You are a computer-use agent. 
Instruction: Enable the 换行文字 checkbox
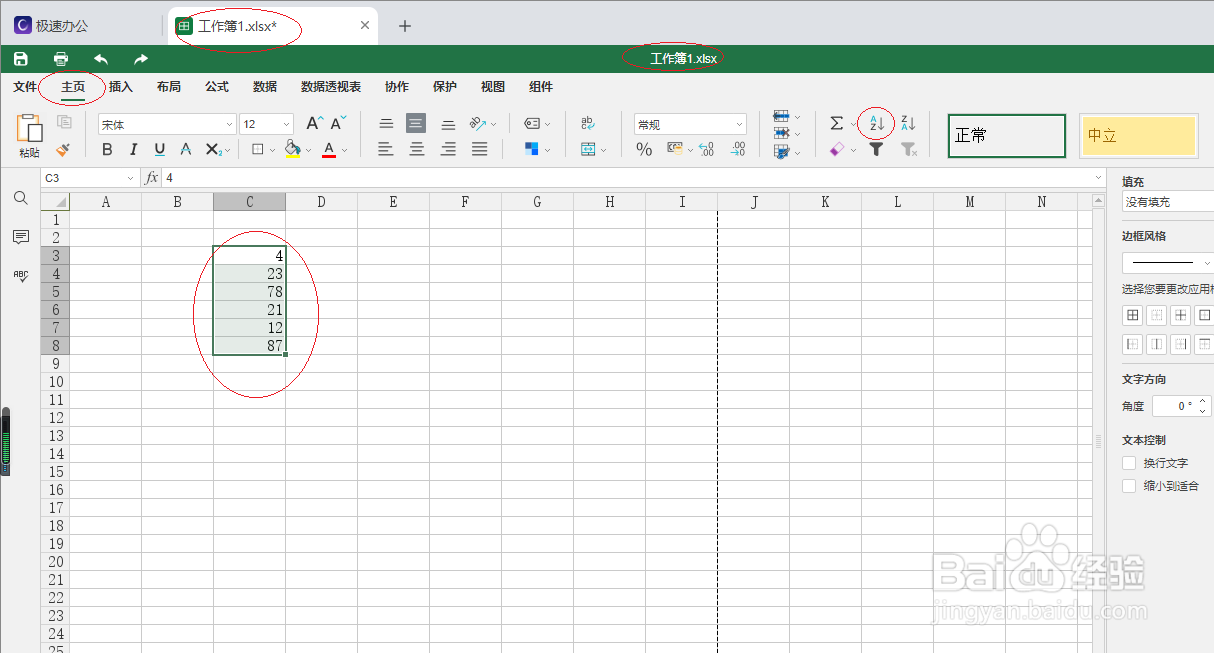pos(1130,463)
